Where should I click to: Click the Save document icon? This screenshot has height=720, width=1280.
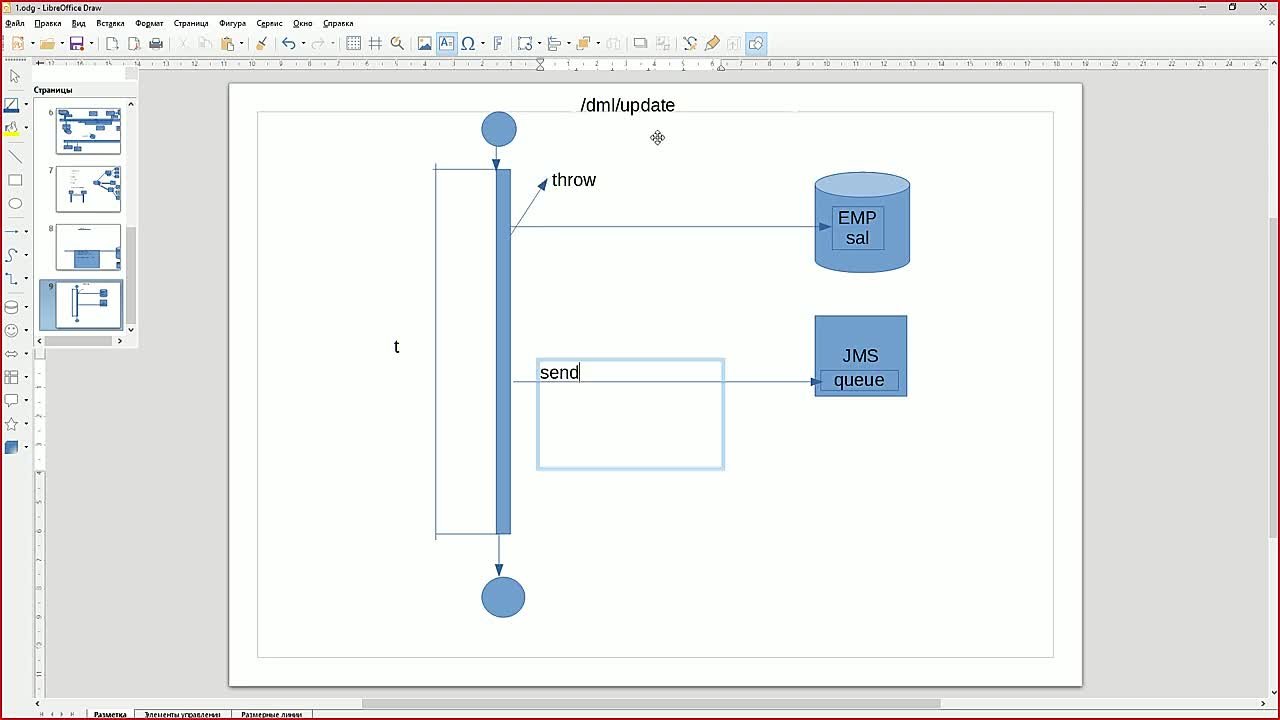76,43
